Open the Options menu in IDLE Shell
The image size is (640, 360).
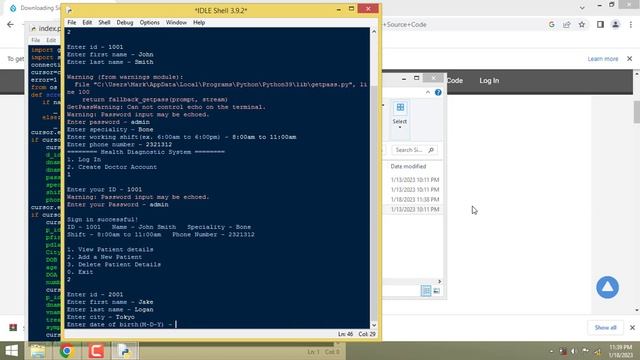coord(149,22)
